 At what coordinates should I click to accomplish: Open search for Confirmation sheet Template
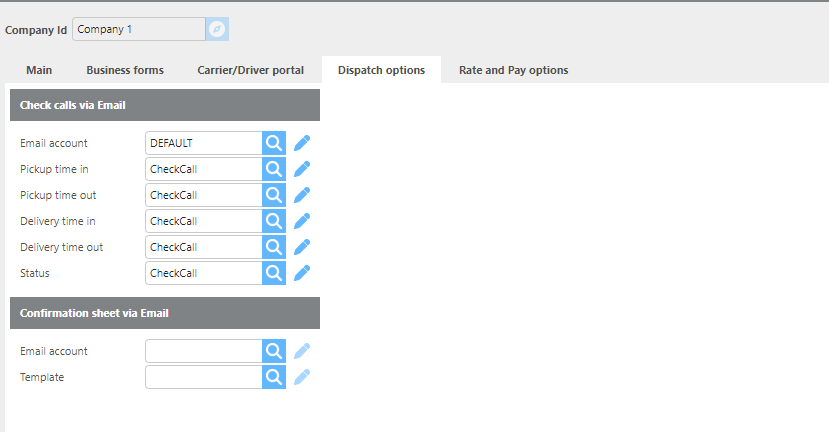[274, 377]
